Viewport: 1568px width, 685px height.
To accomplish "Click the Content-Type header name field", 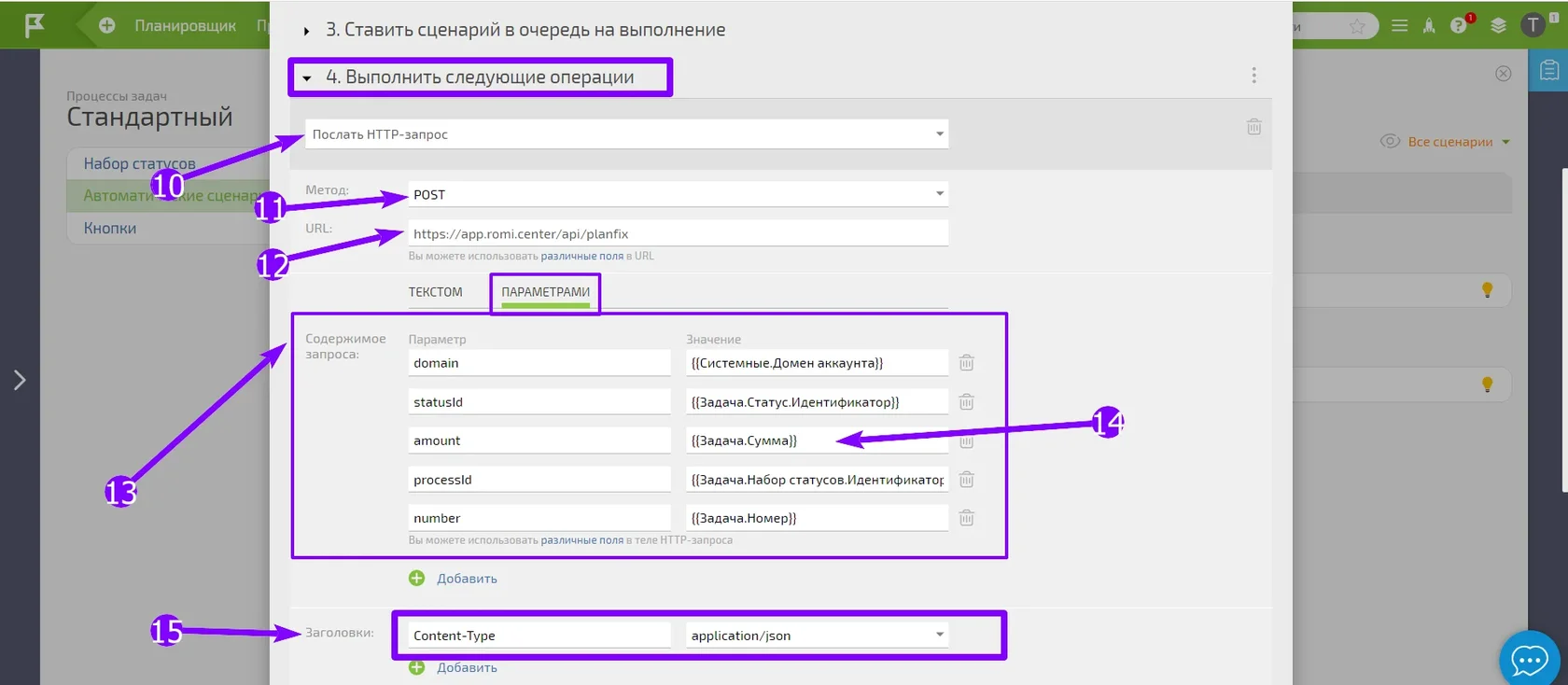I will [x=539, y=636].
